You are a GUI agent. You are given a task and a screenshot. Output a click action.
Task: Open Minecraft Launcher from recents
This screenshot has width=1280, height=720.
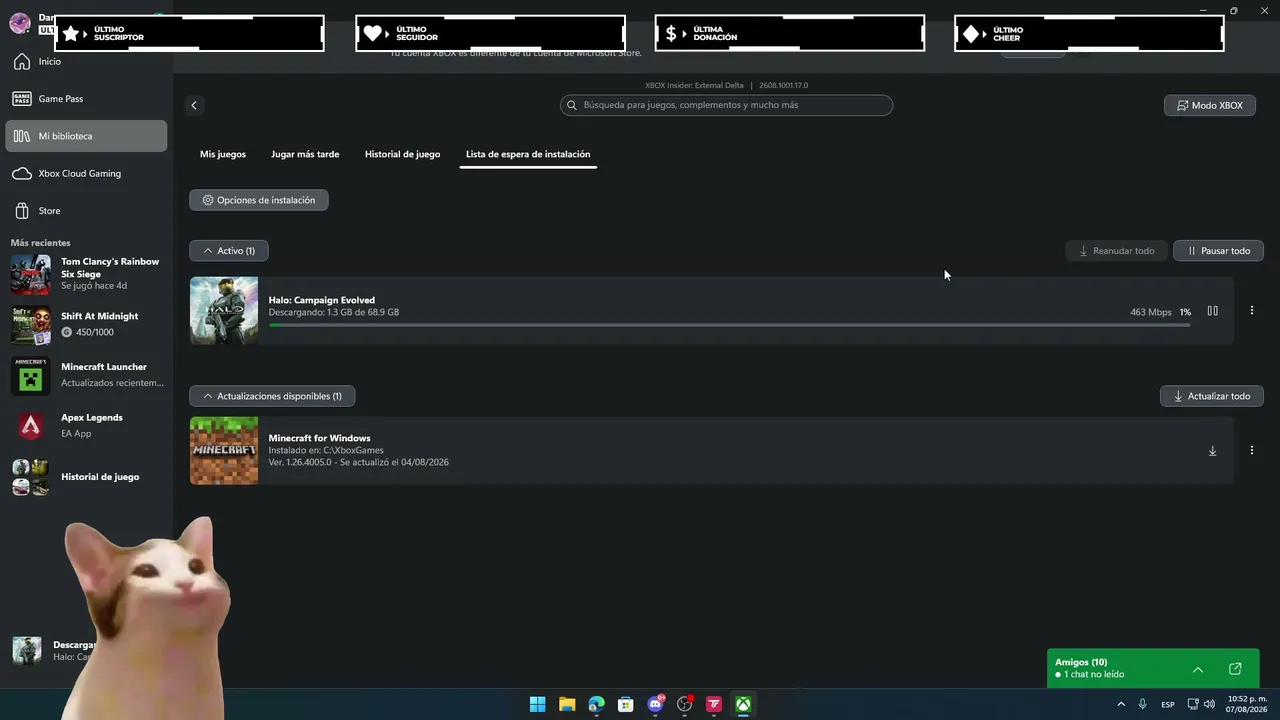point(86,375)
